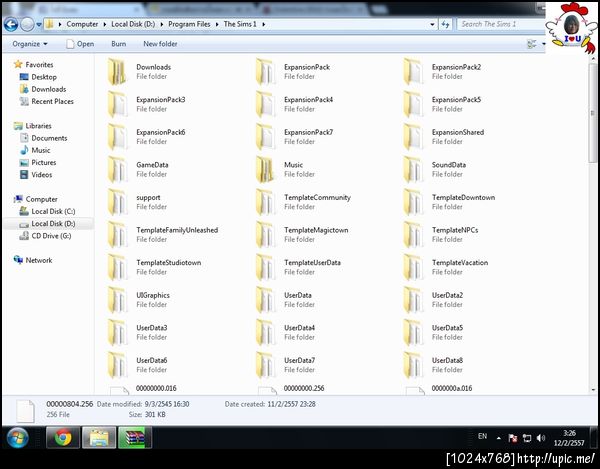Click the TemplateStudiotown folder name
The height and width of the screenshot is (469, 600).
(x=168, y=262)
